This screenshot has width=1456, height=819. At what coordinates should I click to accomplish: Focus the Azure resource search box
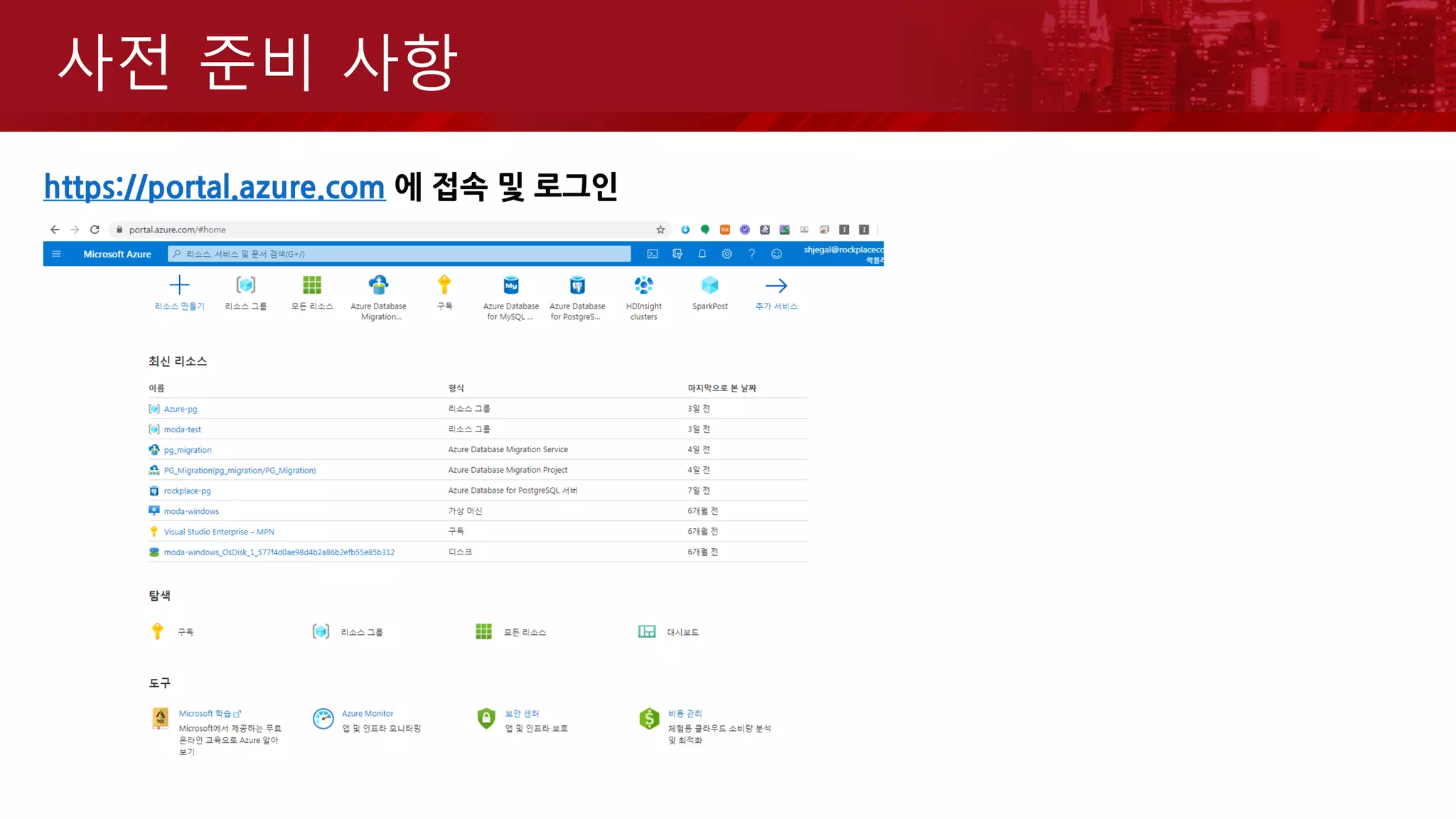tap(399, 254)
